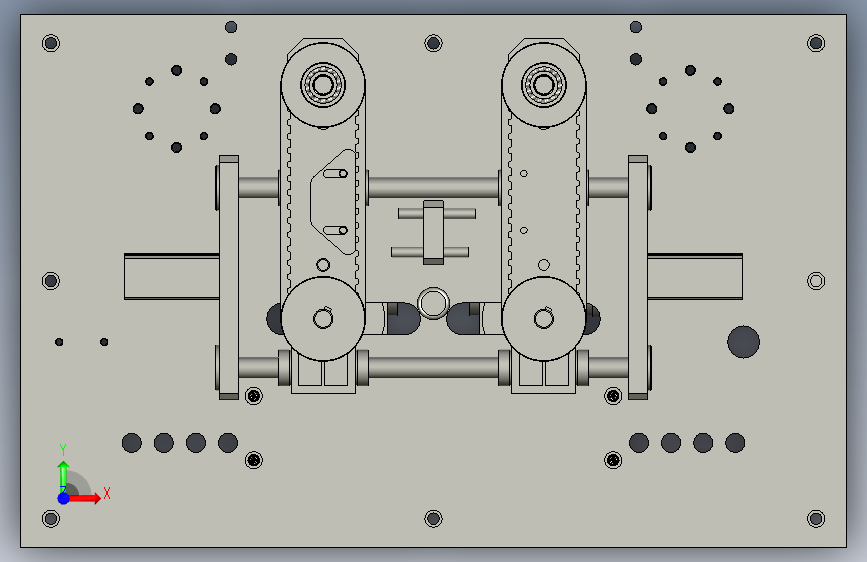Viewport: 867px width, 562px height.
Task: Click the green Y axis arrow of the triad
Action: click(64, 475)
